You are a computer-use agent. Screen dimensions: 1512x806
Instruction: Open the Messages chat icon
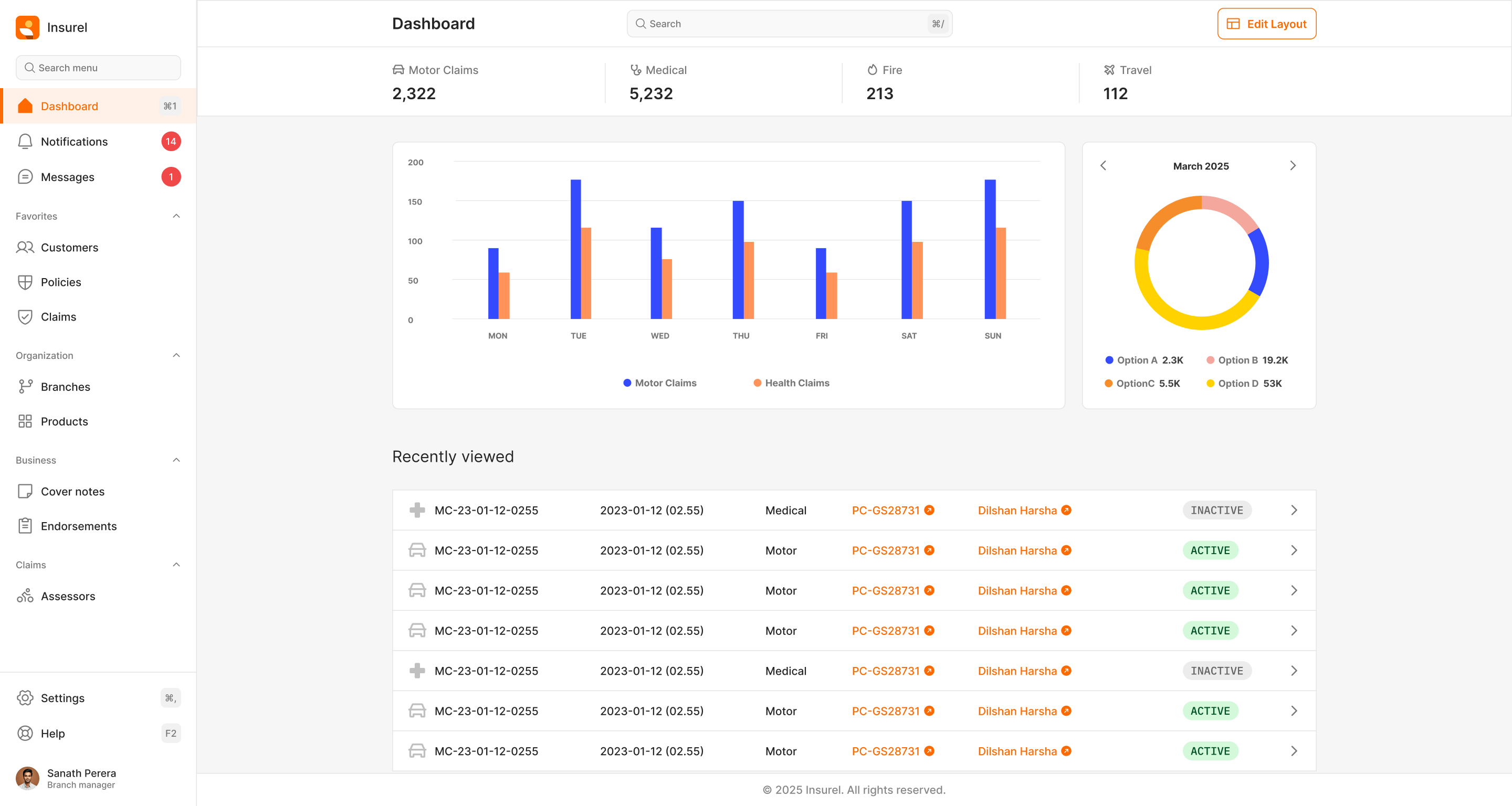click(25, 176)
